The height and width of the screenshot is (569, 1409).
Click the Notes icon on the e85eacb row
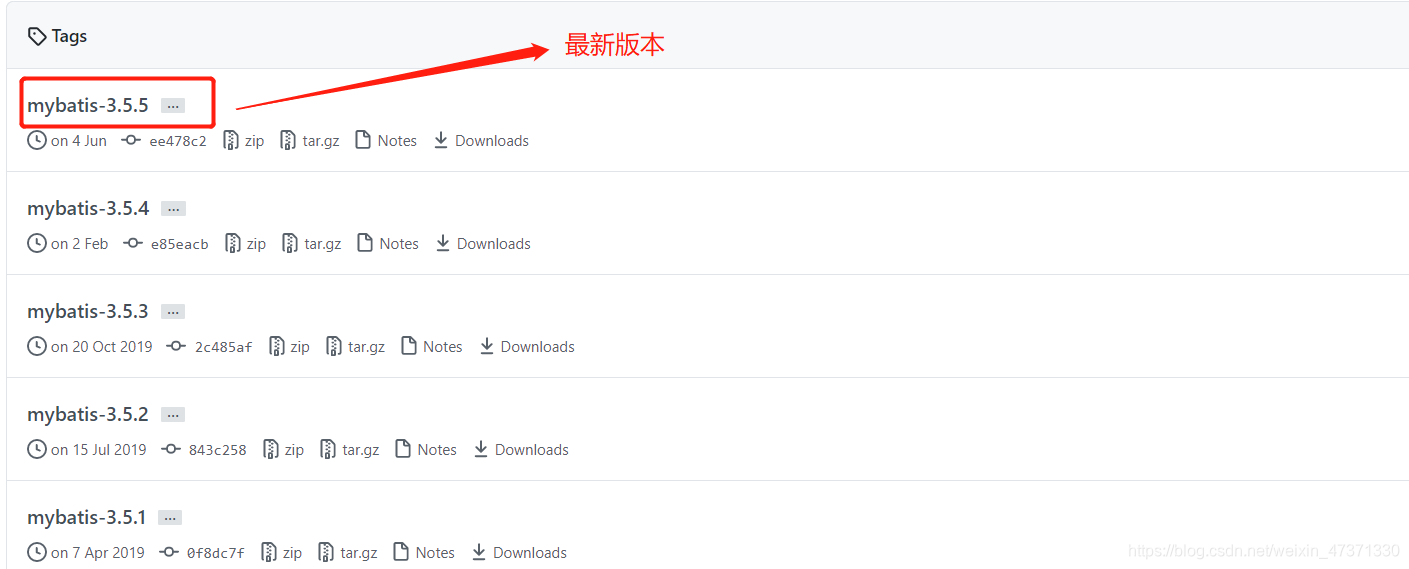click(365, 244)
